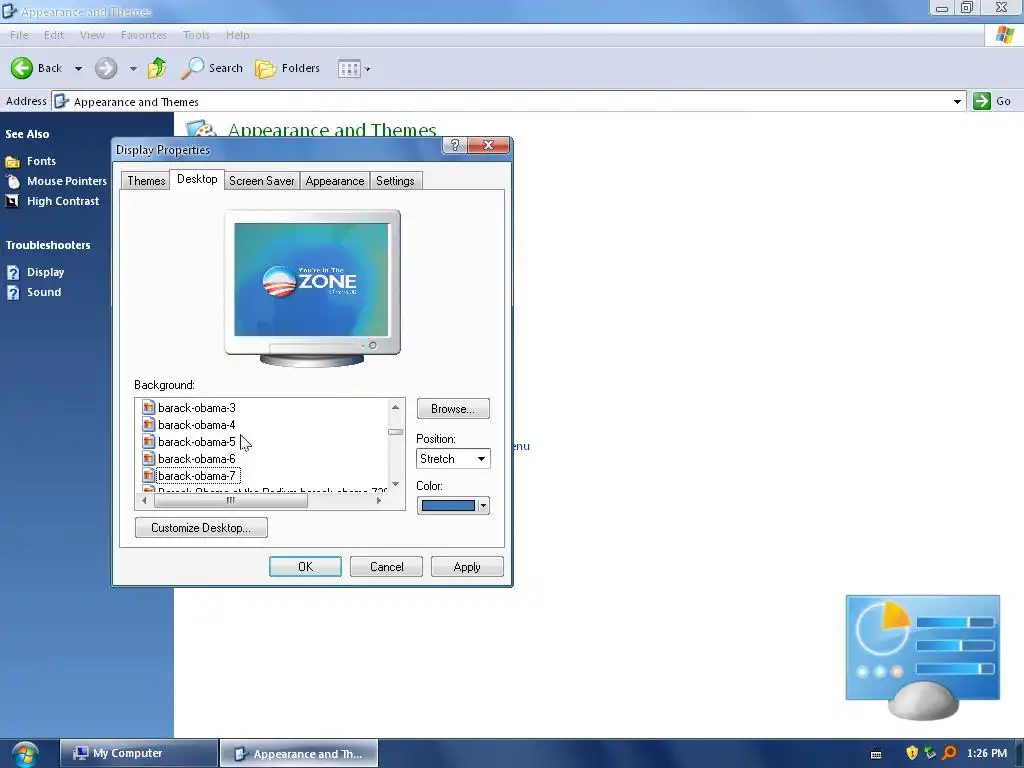Click the Cancel button
The width and height of the screenshot is (1024, 768).
[386, 567]
